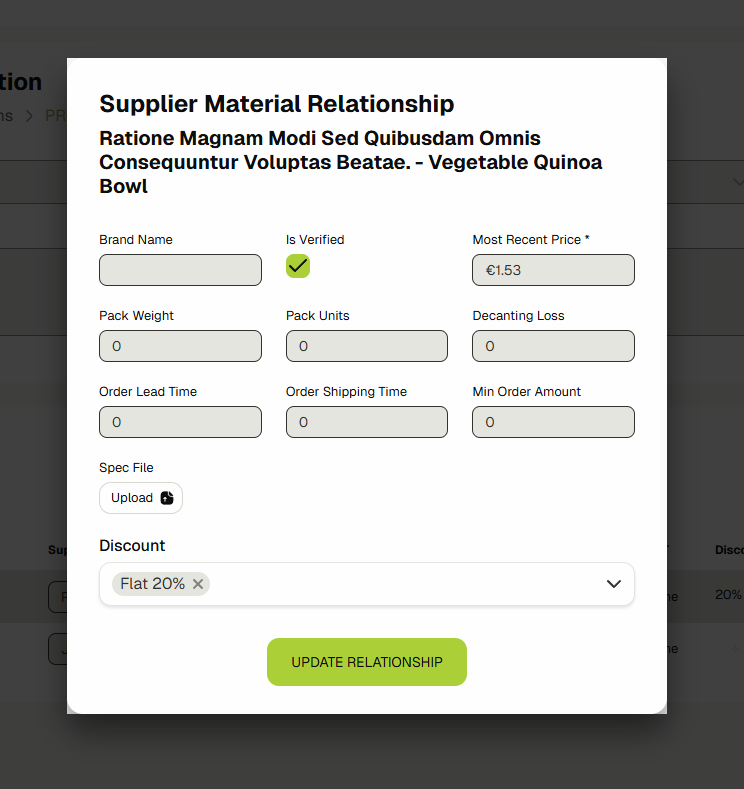Select the Pack Weight input
The image size is (744, 789).
click(x=180, y=346)
